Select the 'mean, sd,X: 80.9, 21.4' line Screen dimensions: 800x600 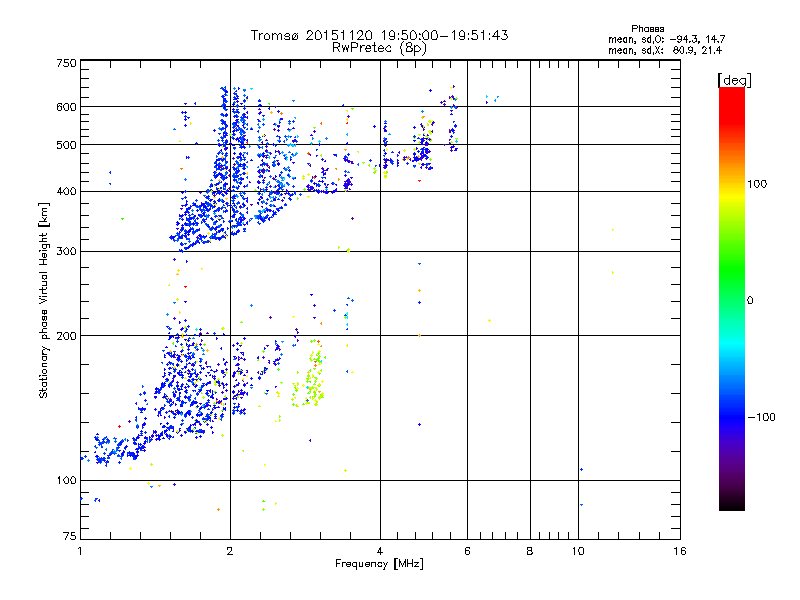(x=665, y=51)
